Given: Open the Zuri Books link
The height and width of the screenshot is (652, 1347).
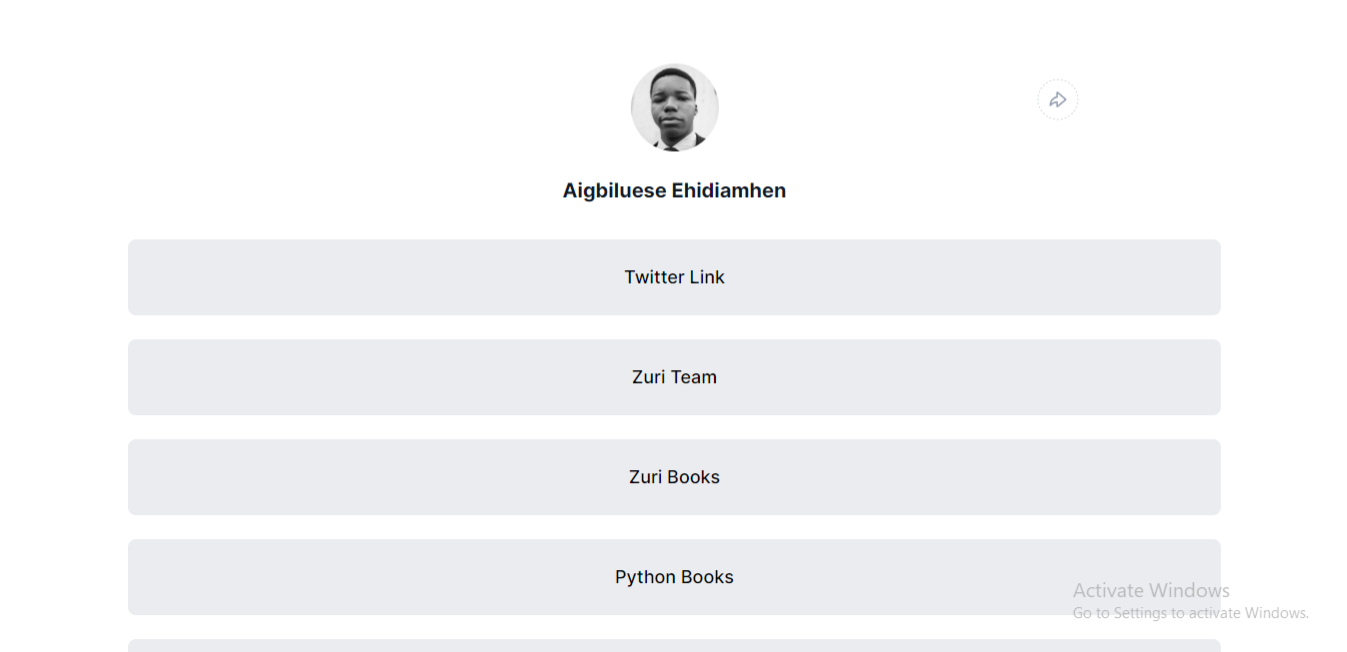Looking at the screenshot, I should [x=674, y=477].
